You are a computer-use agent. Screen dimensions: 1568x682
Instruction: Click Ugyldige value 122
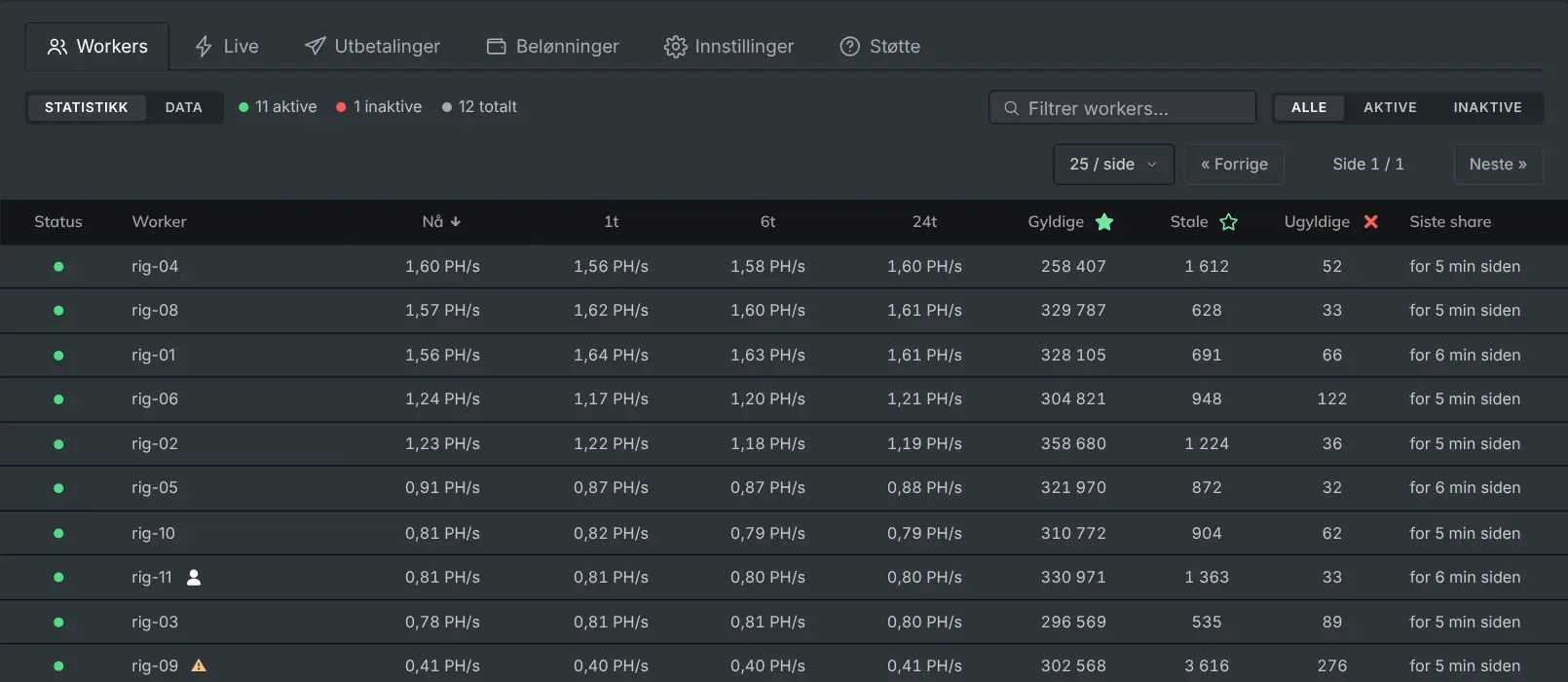(x=1332, y=399)
